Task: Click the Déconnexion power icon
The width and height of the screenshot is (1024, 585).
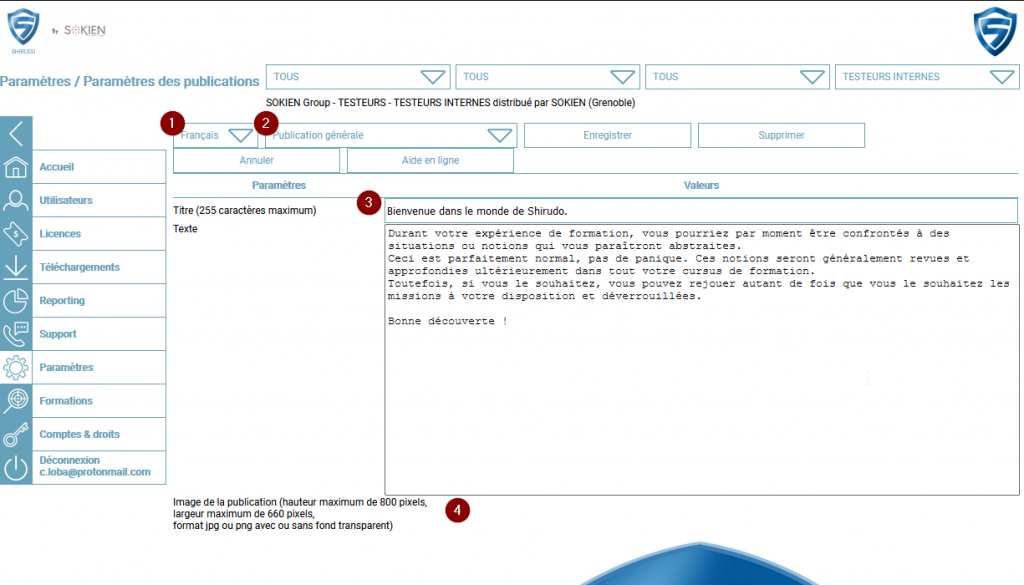Action: [x=16, y=467]
